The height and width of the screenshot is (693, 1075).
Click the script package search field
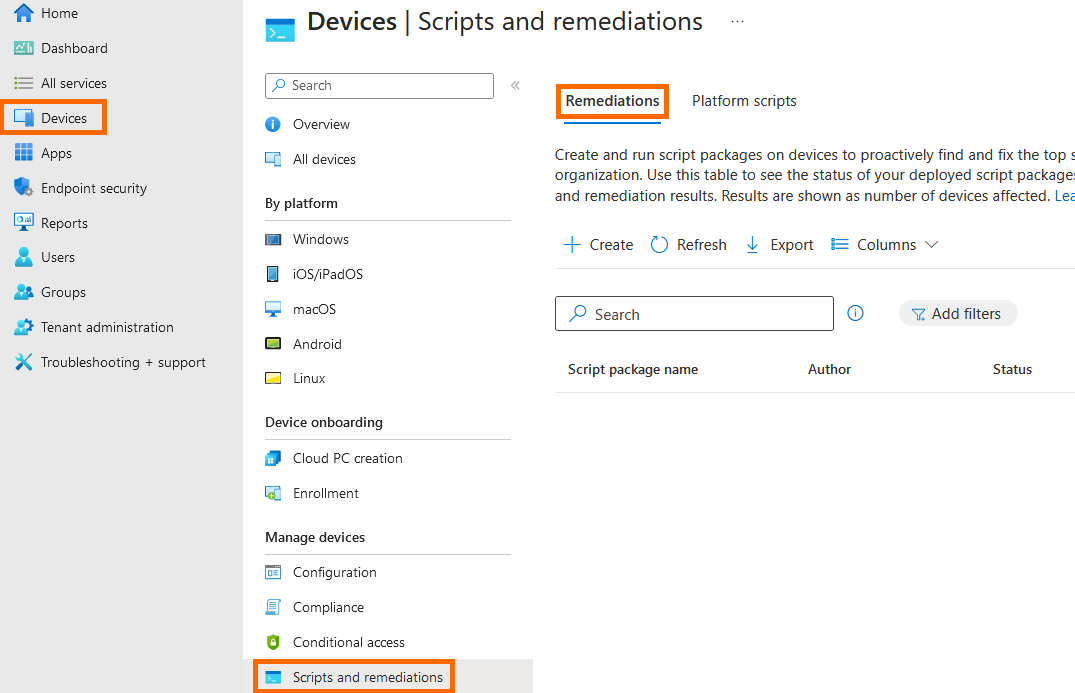pyautogui.click(x=694, y=313)
